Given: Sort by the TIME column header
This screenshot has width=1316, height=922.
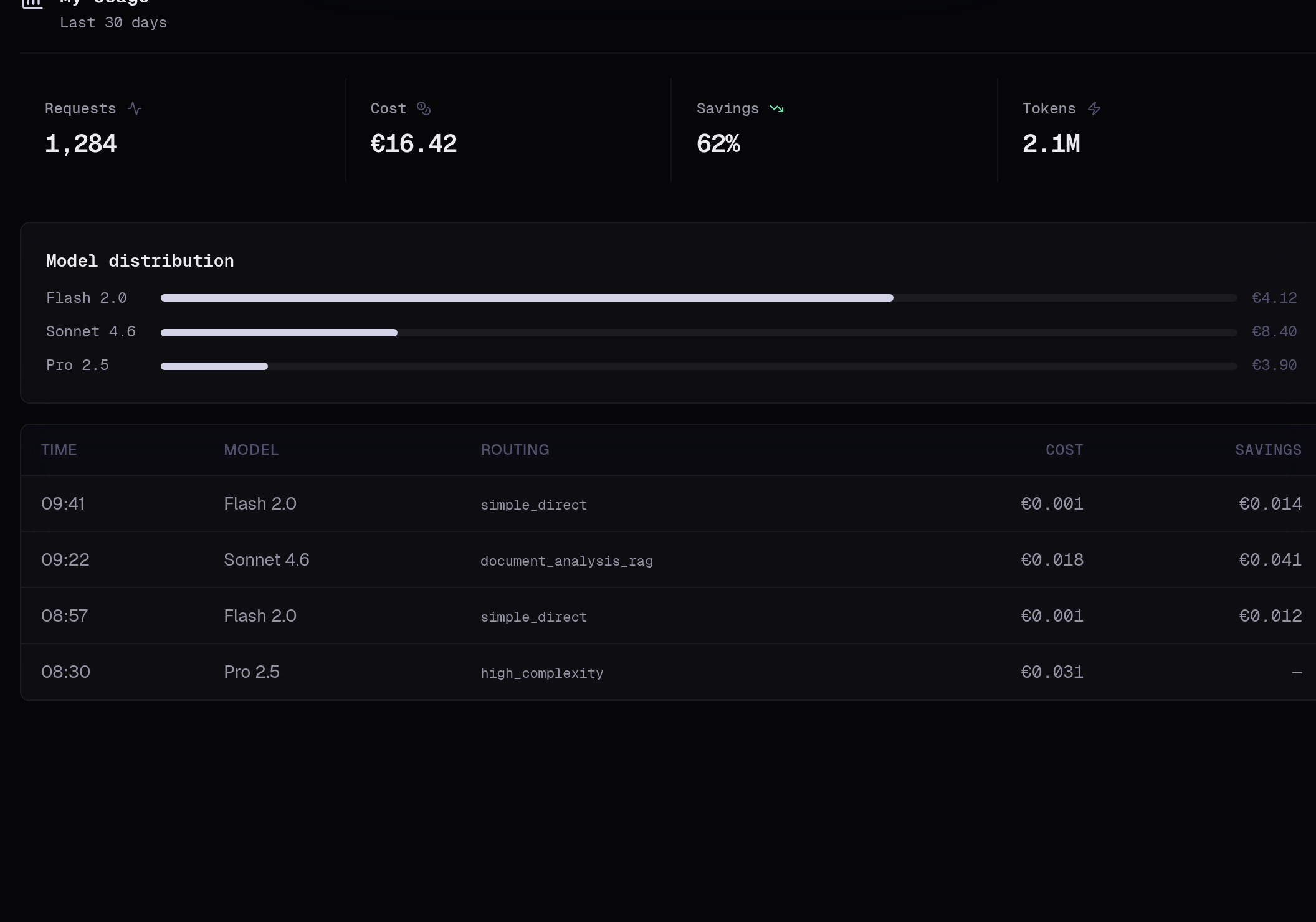Looking at the screenshot, I should 59,450.
